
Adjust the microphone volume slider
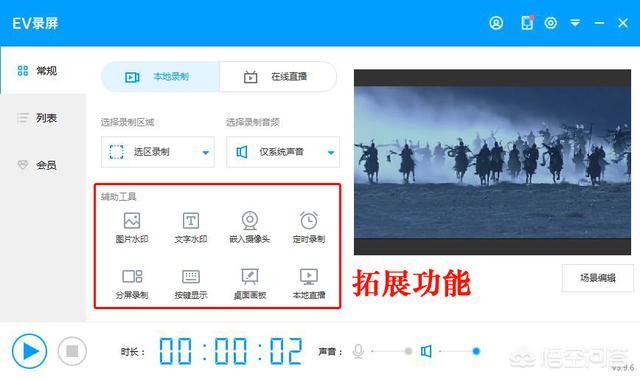tap(391, 351)
